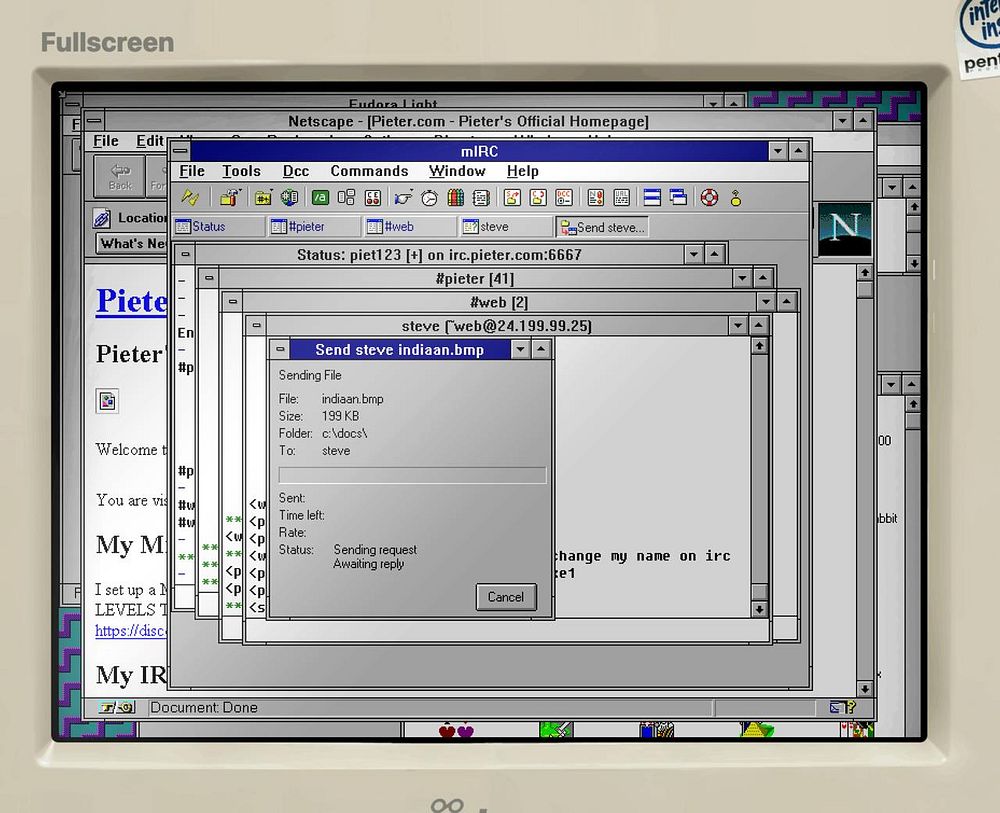
Task: Switch to the #pieter channel in switchbar
Action: pyautogui.click(x=314, y=226)
